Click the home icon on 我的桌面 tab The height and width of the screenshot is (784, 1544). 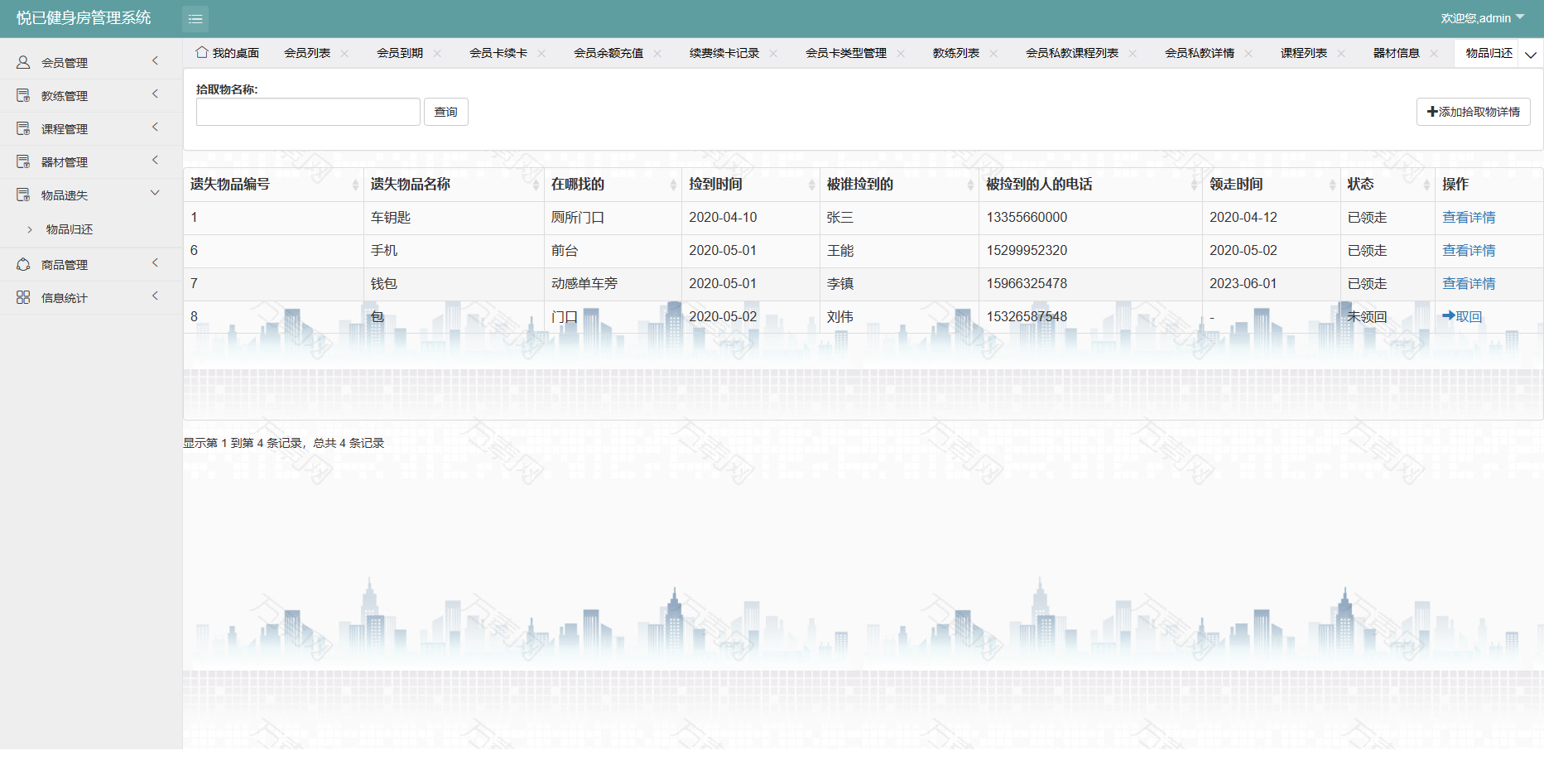coord(201,52)
